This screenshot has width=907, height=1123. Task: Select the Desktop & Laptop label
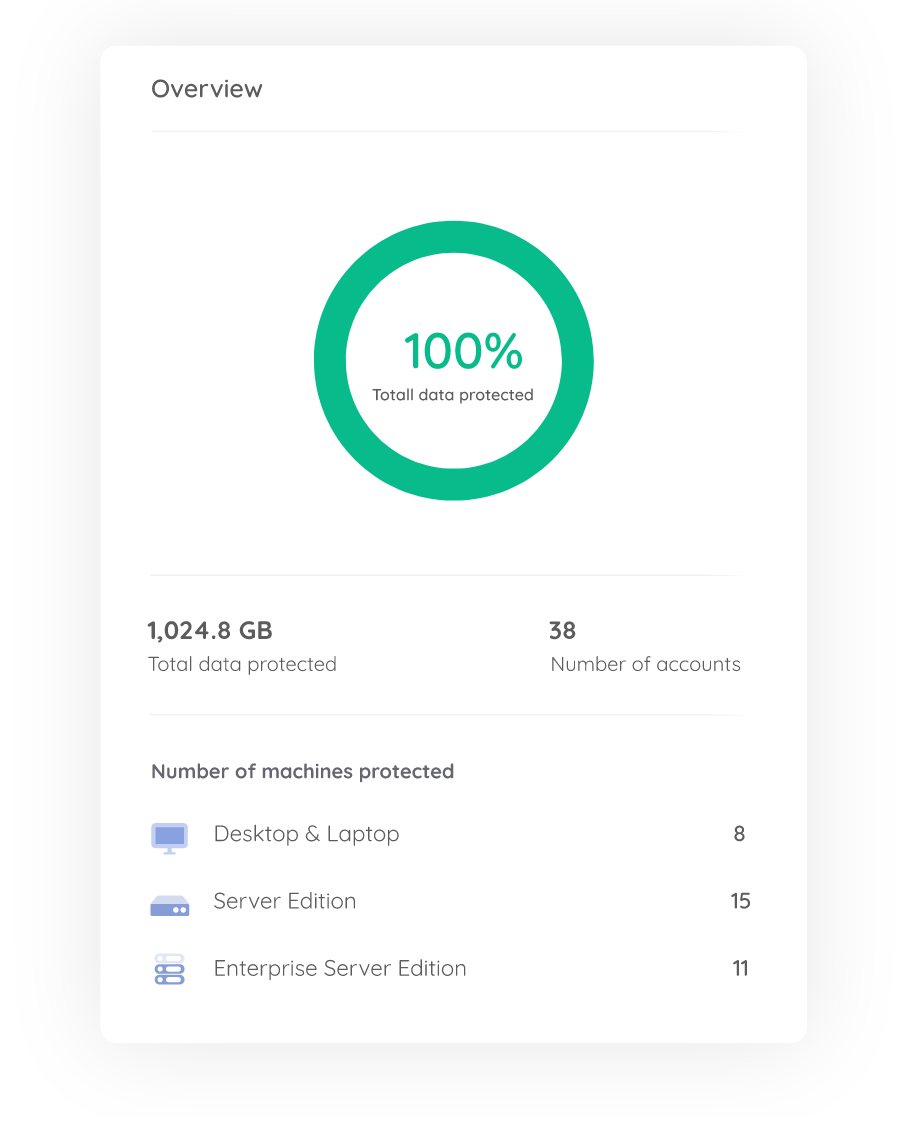point(307,834)
